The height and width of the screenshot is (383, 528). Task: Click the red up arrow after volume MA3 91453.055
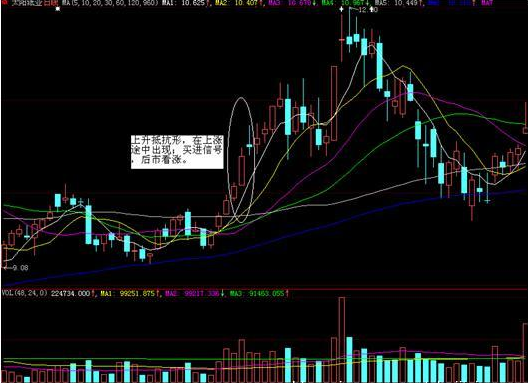pos(287,293)
